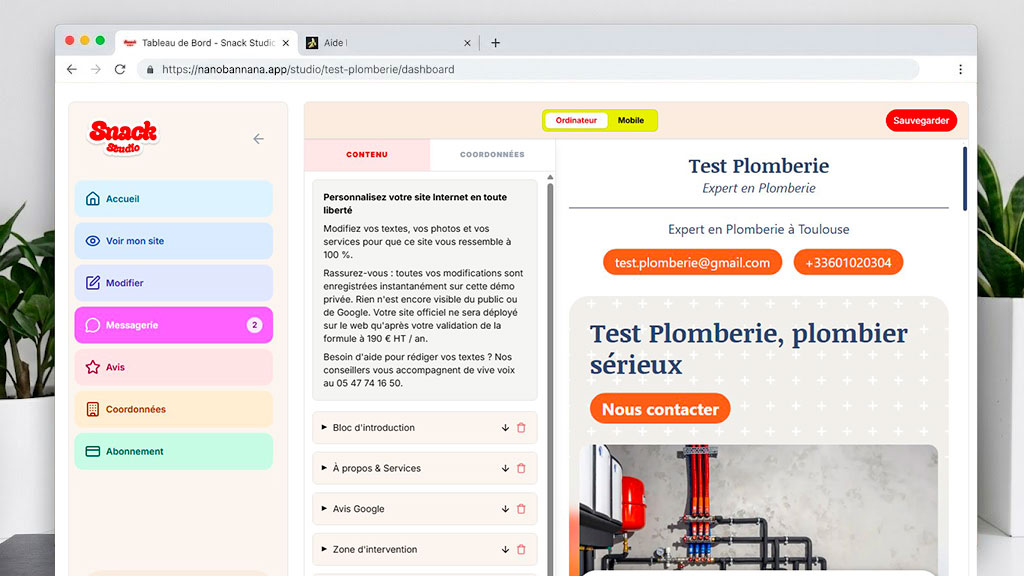Click the 'Test Plomberie, plombier sérieux' heading

749,349
